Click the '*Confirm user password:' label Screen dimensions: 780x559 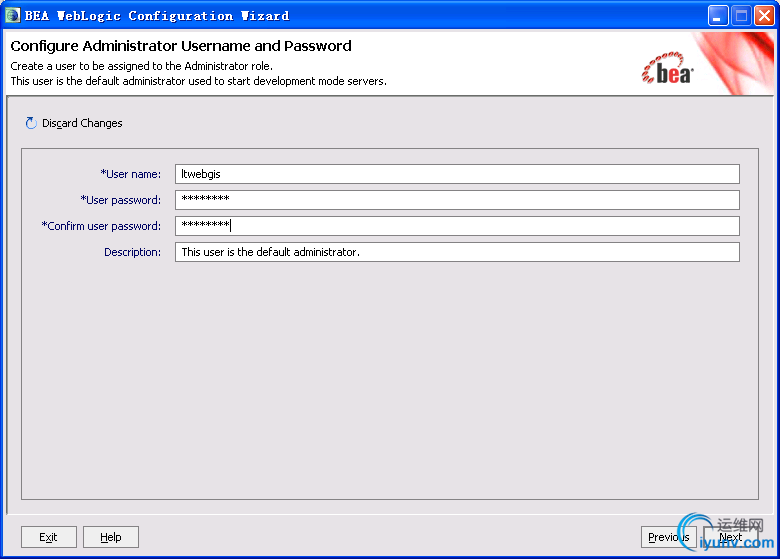(x=101, y=226)
